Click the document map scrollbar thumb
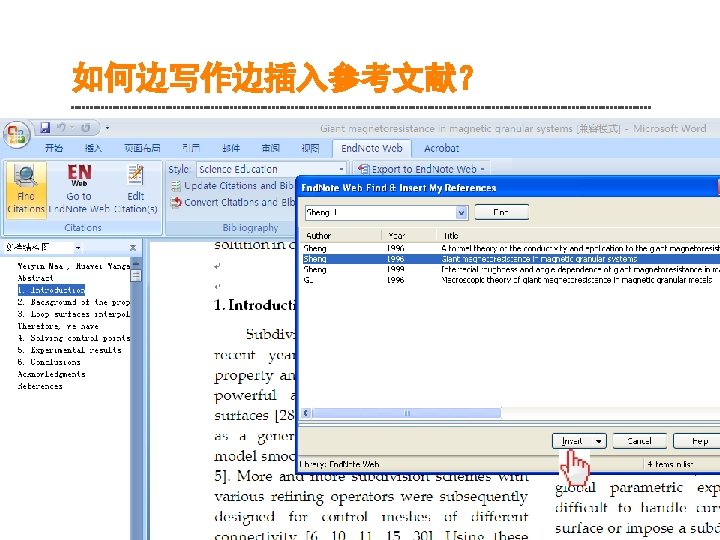Screen dimensions: 720x540 pos(136,276)
